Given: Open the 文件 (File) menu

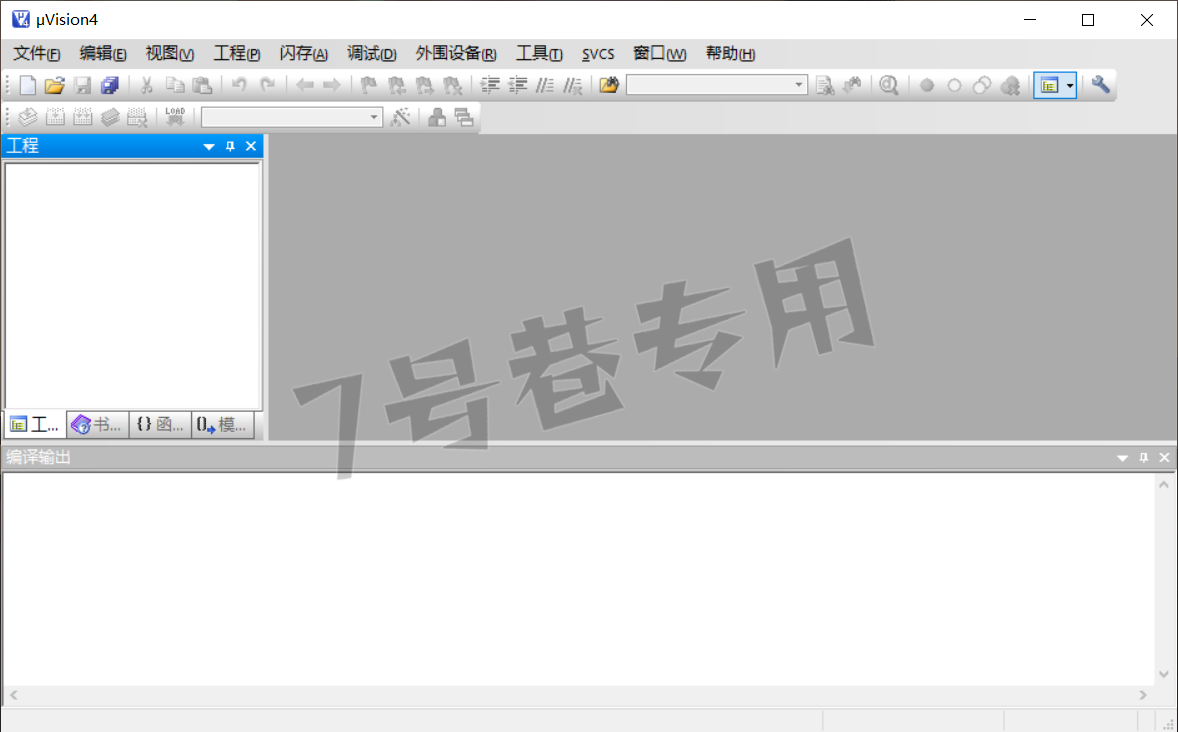Looking at the screenshot, I should [37, 53].
